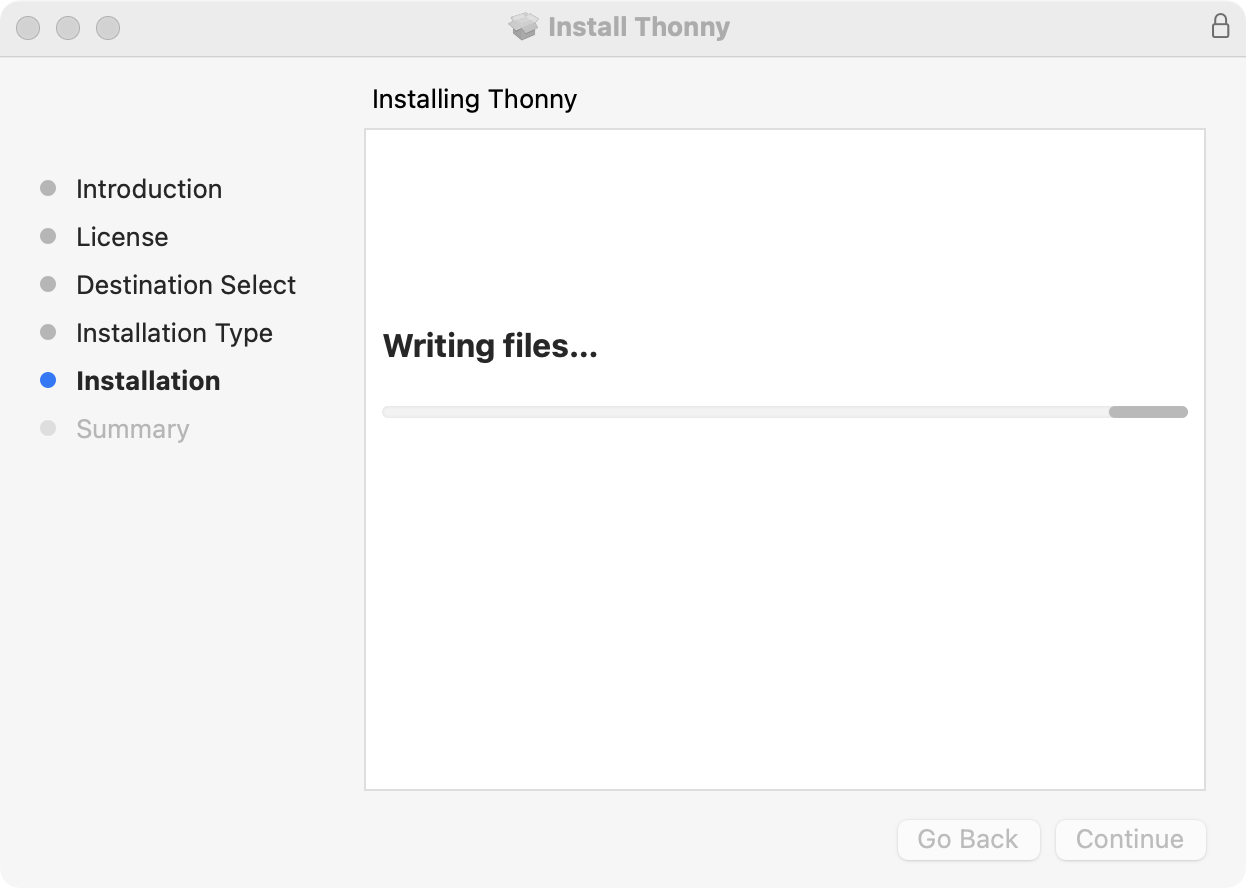Click the Installing Thonny heading
Screen dimensions: 1246x888
point(474,99)
